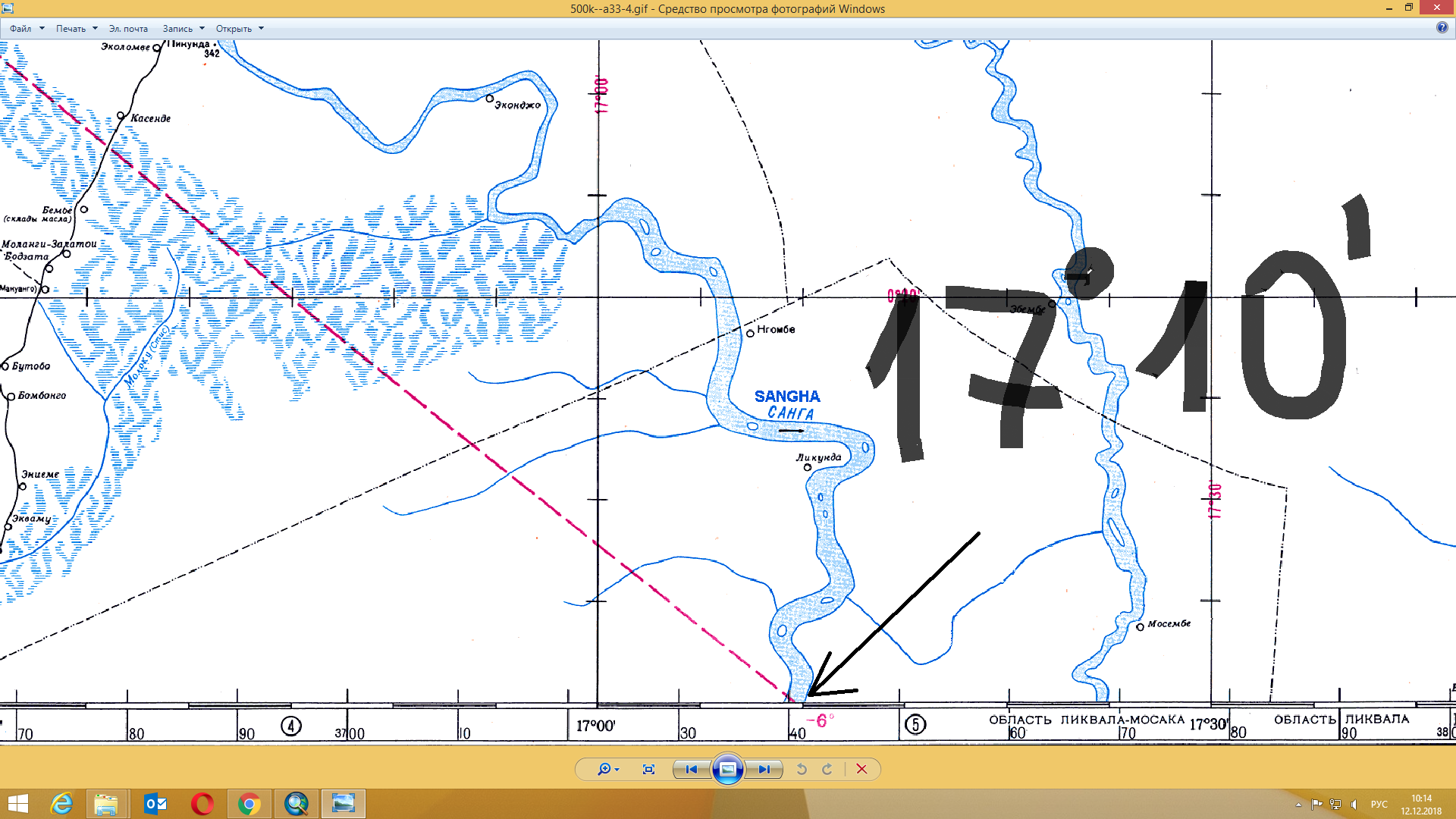The height and width of the screenshot is (819, 1456).
Task: Toggle the volume speaker icon
Action: coord(1354,805)
